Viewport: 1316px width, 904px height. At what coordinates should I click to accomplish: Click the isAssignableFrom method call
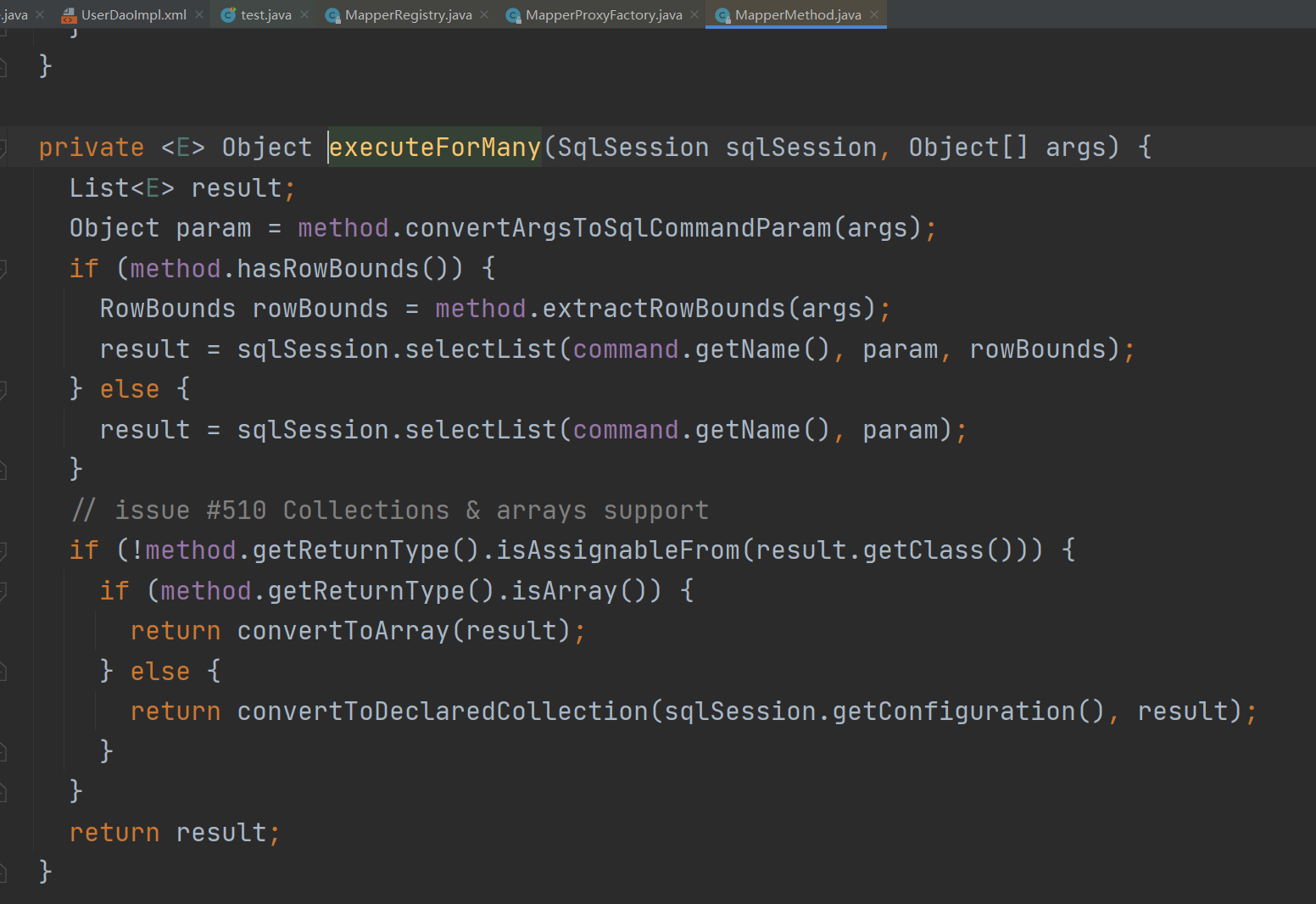(x=618, y=550)
